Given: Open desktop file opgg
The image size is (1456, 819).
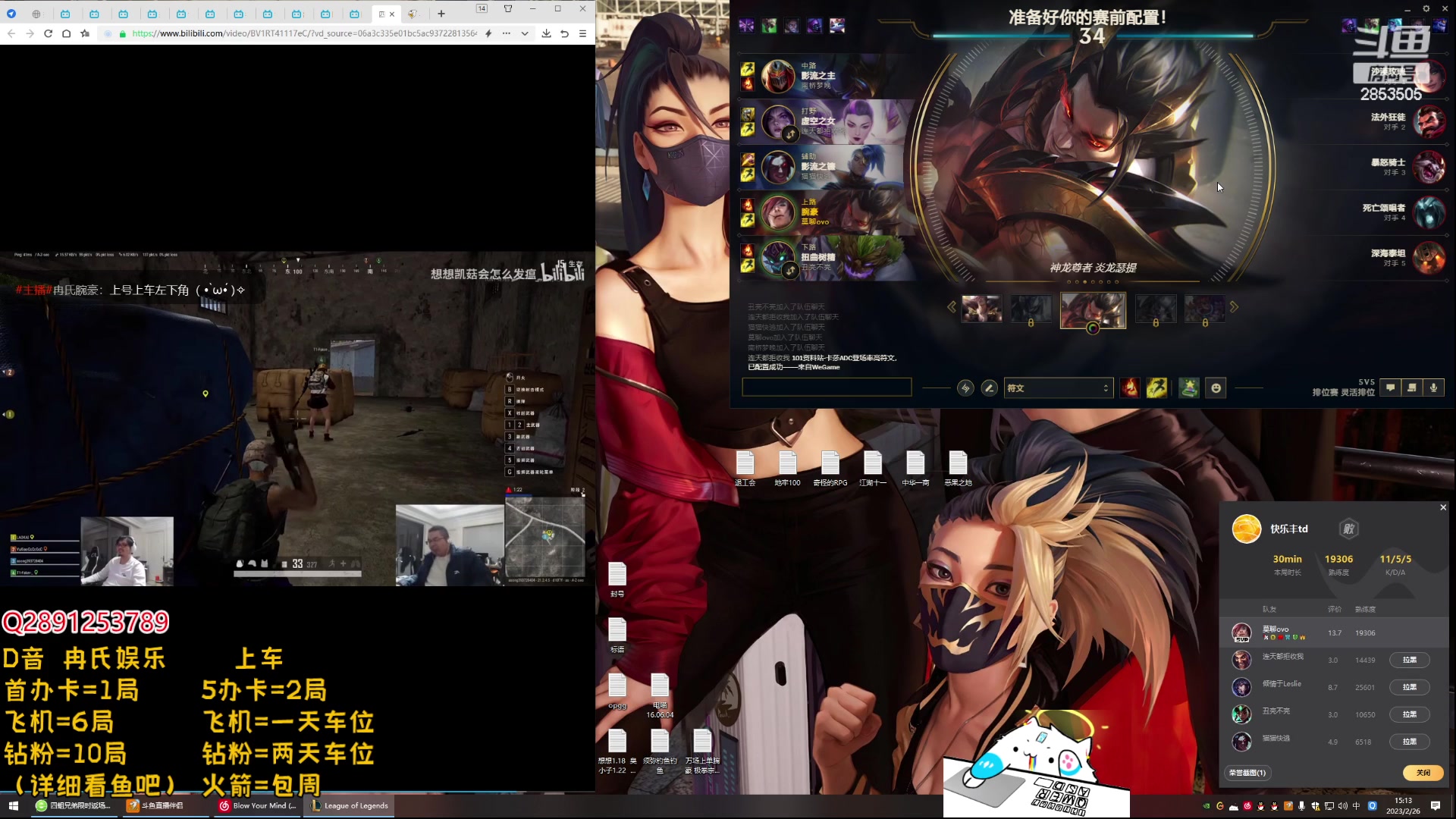Looking at the screenshot, I should coord(617,691).
